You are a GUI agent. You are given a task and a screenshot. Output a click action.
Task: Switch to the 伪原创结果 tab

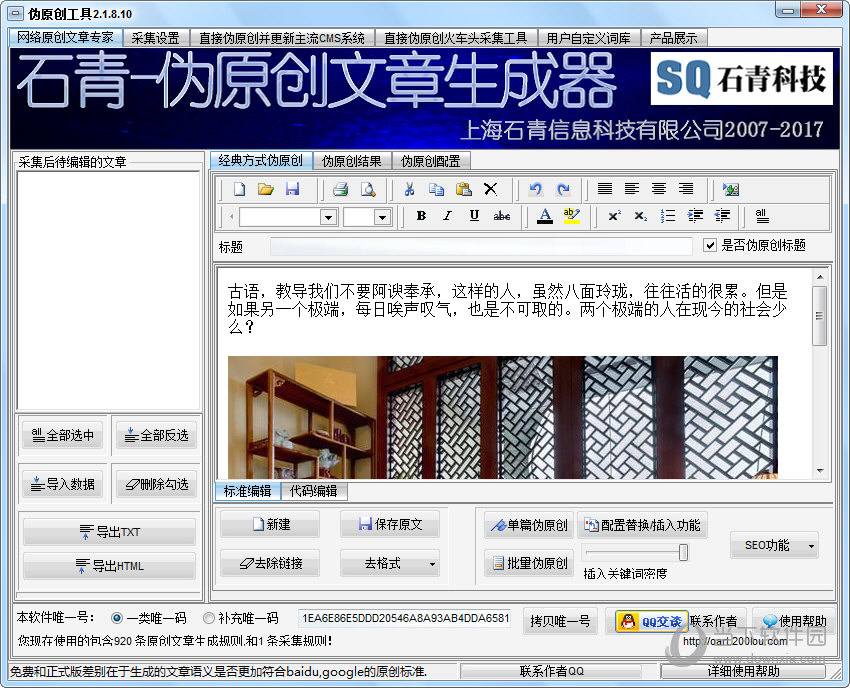click(x=352, y=161)
